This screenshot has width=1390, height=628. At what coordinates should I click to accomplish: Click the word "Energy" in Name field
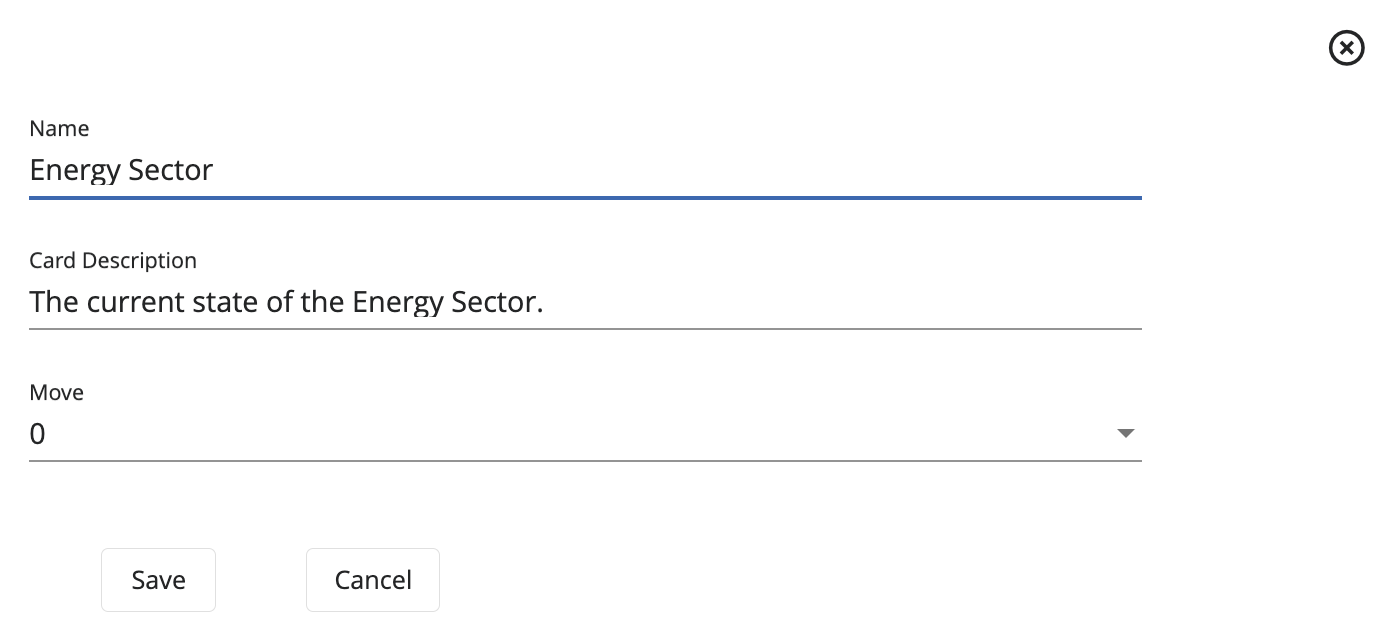click(x=75, y=170)
